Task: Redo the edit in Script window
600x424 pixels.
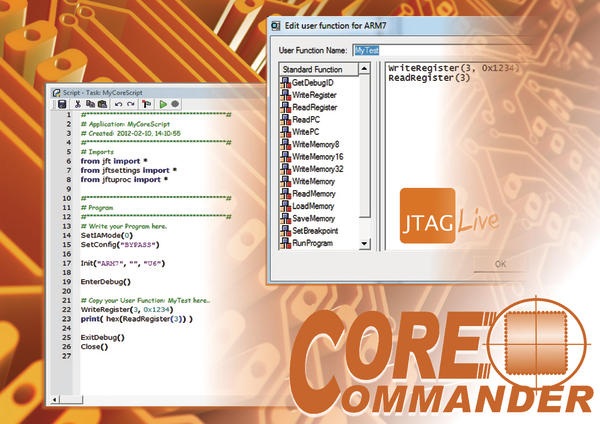Action: click(x=131, y=104)
